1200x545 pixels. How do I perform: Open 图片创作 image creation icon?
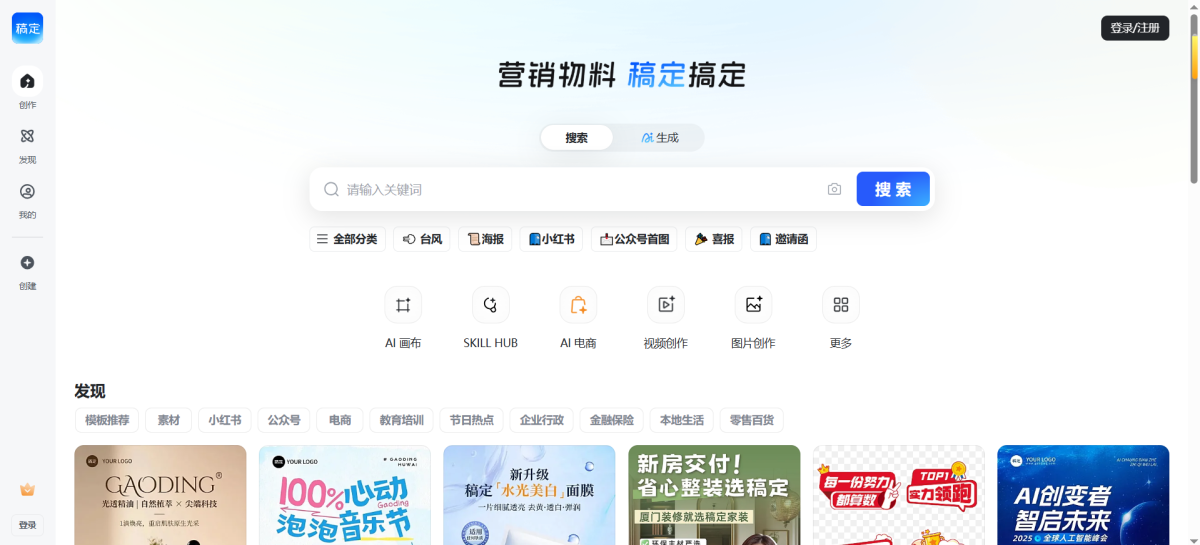(753, 305)
